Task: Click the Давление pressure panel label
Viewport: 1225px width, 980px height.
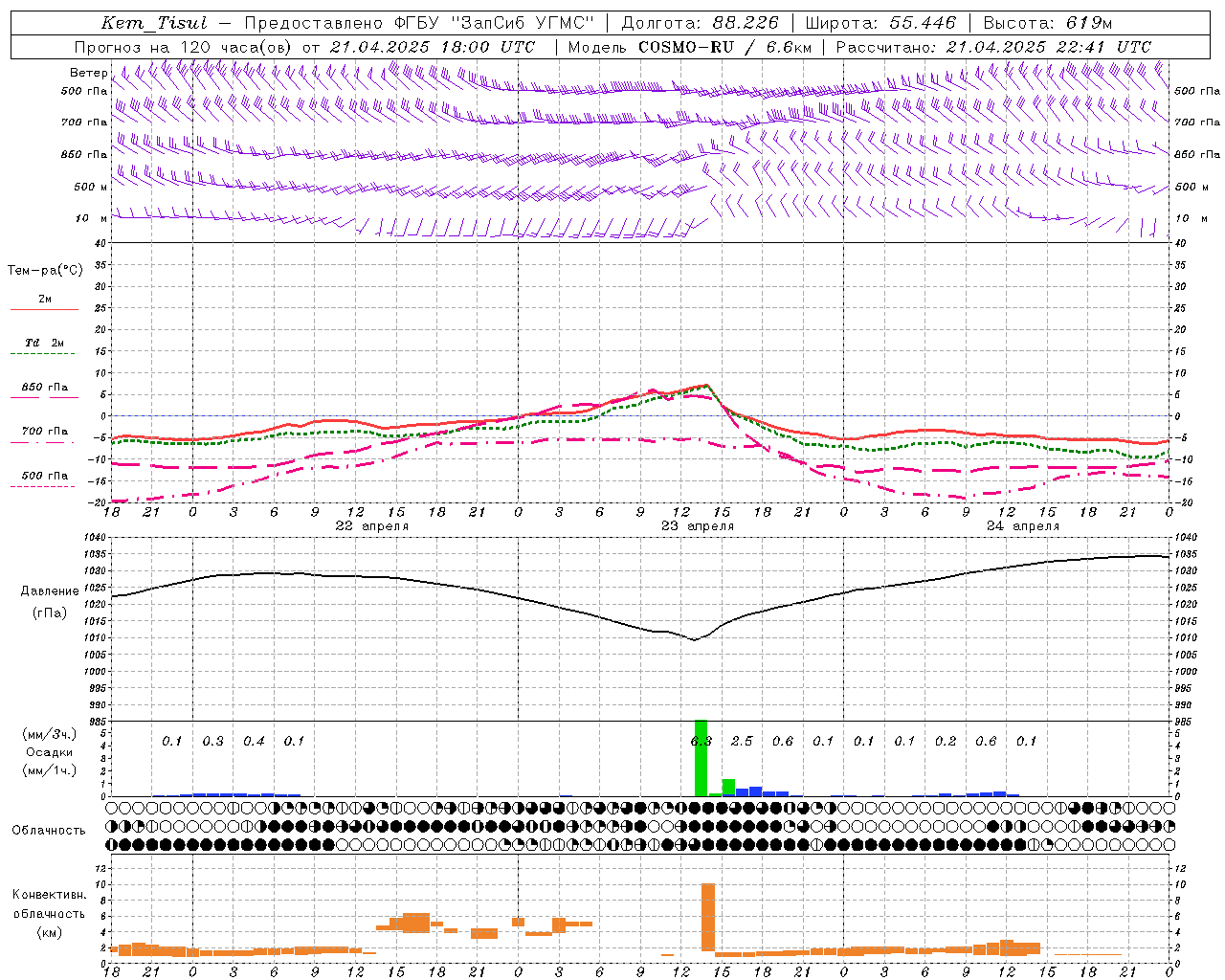Action: (x=50, y=591)
